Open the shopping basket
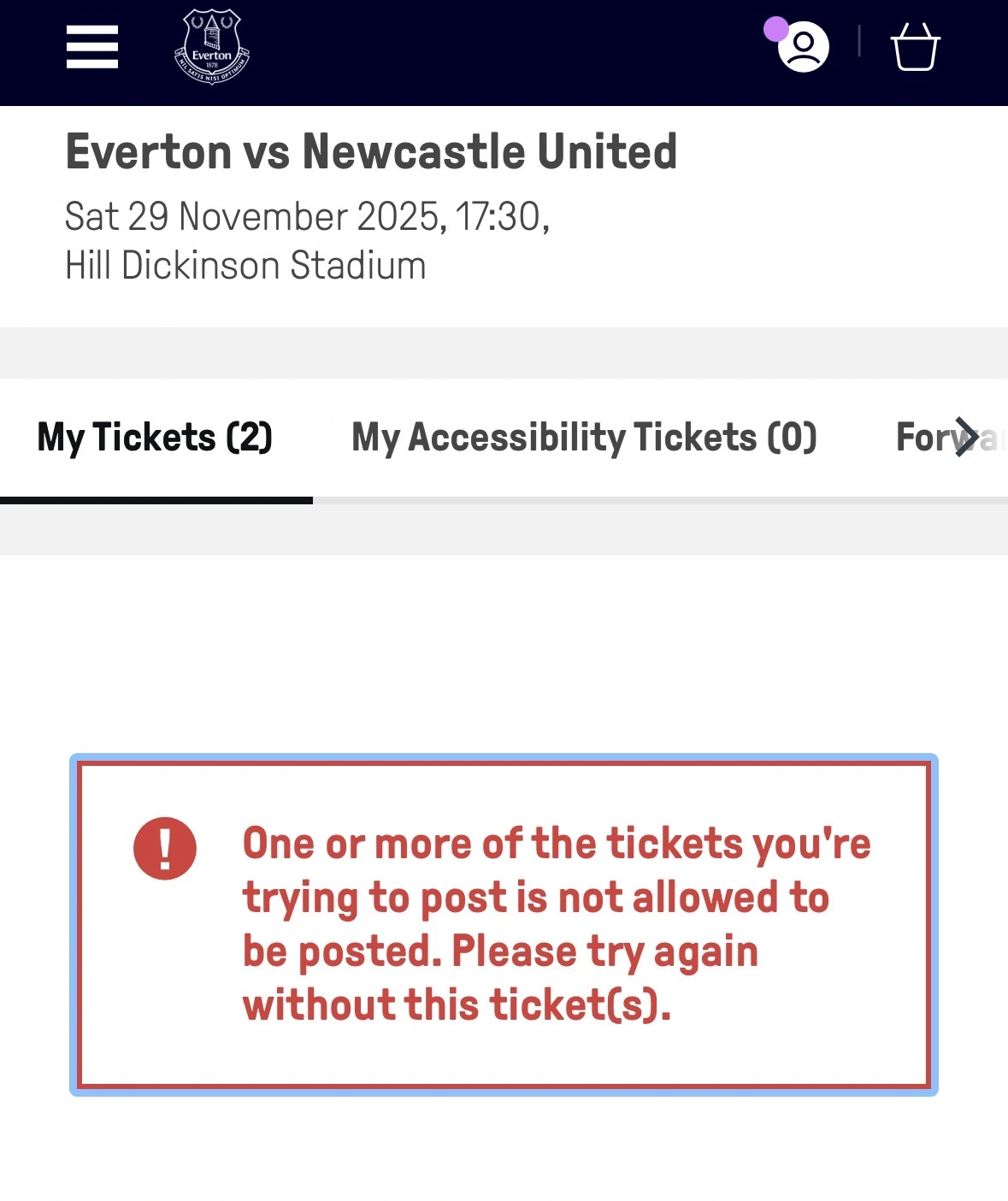 point(915,47)
